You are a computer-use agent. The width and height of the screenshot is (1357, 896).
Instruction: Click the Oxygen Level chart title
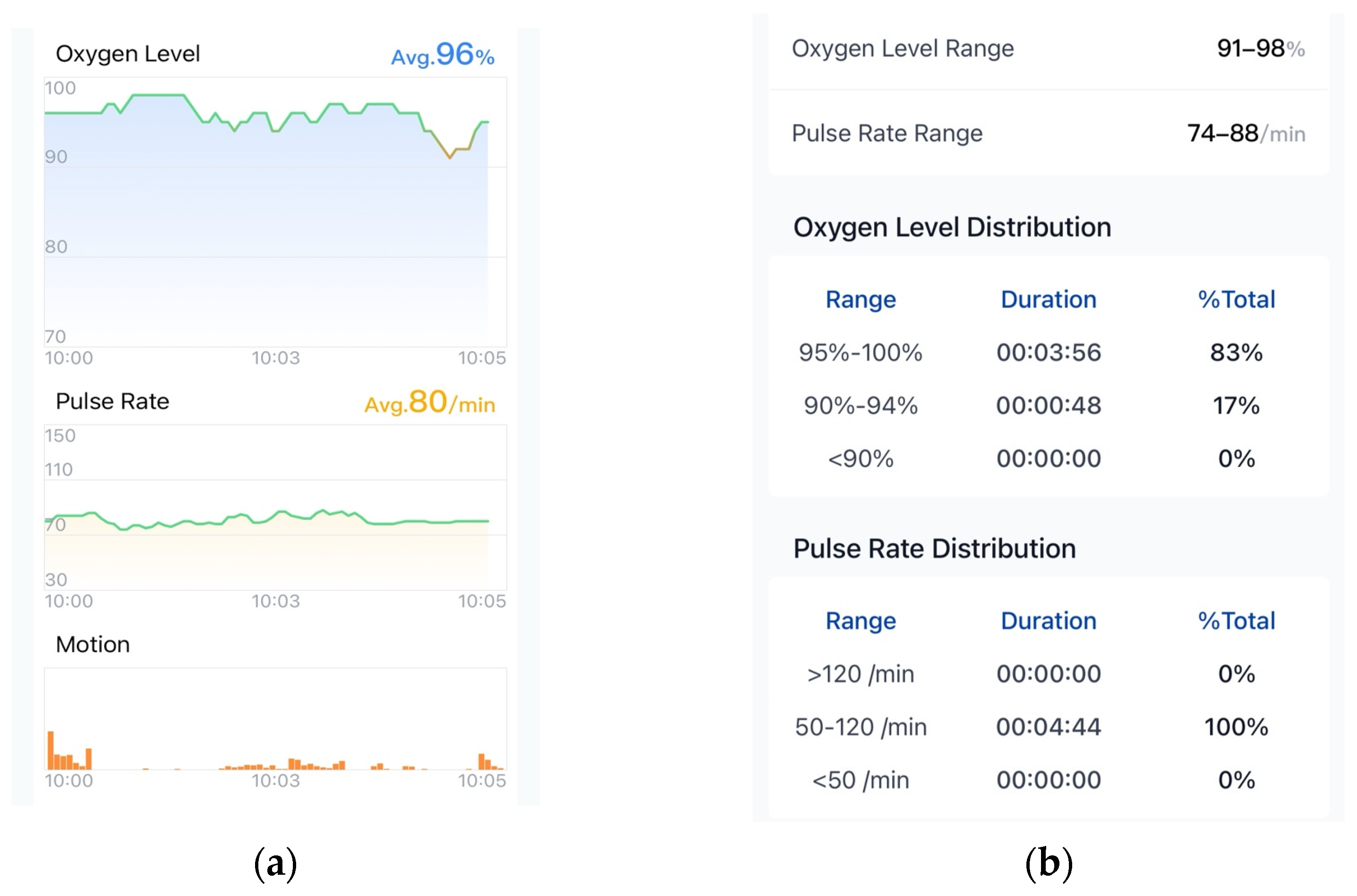128,54
